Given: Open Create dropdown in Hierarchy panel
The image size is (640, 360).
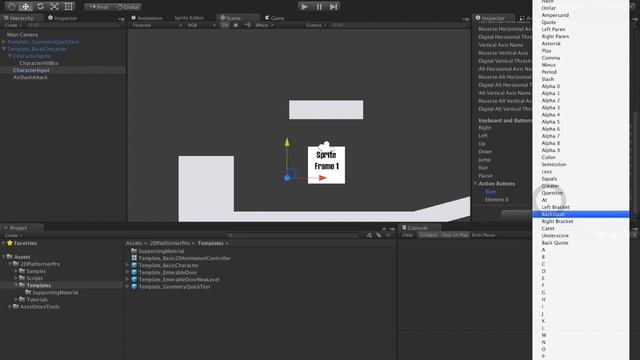Looking at the screenshot, I should tap(13, 25).
